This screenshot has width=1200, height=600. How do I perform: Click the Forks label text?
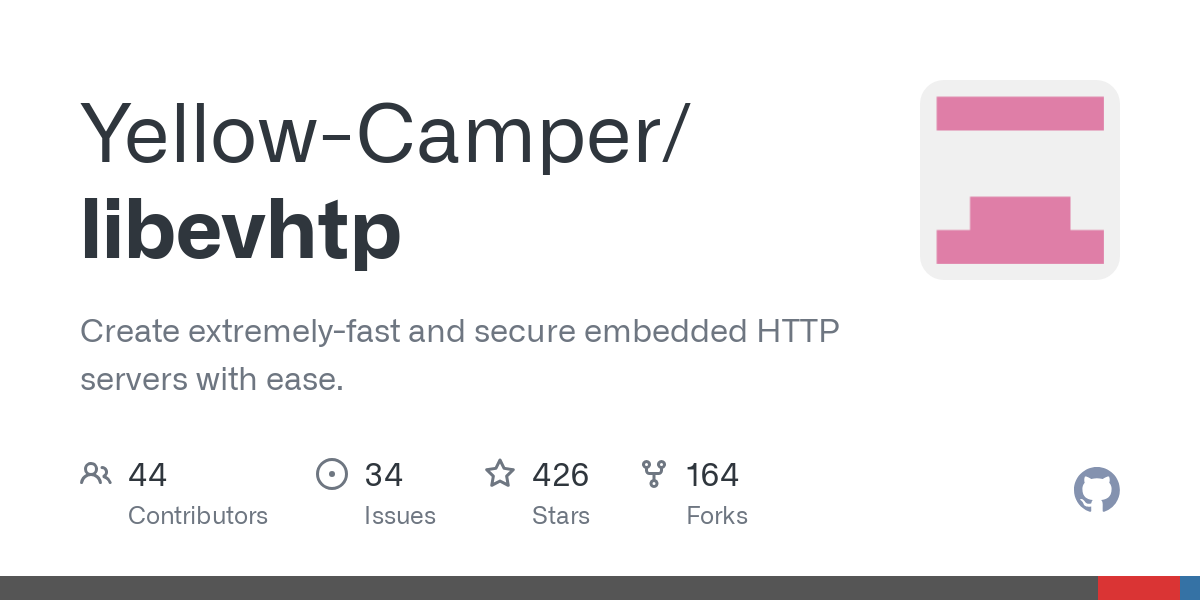coord(717,516)
